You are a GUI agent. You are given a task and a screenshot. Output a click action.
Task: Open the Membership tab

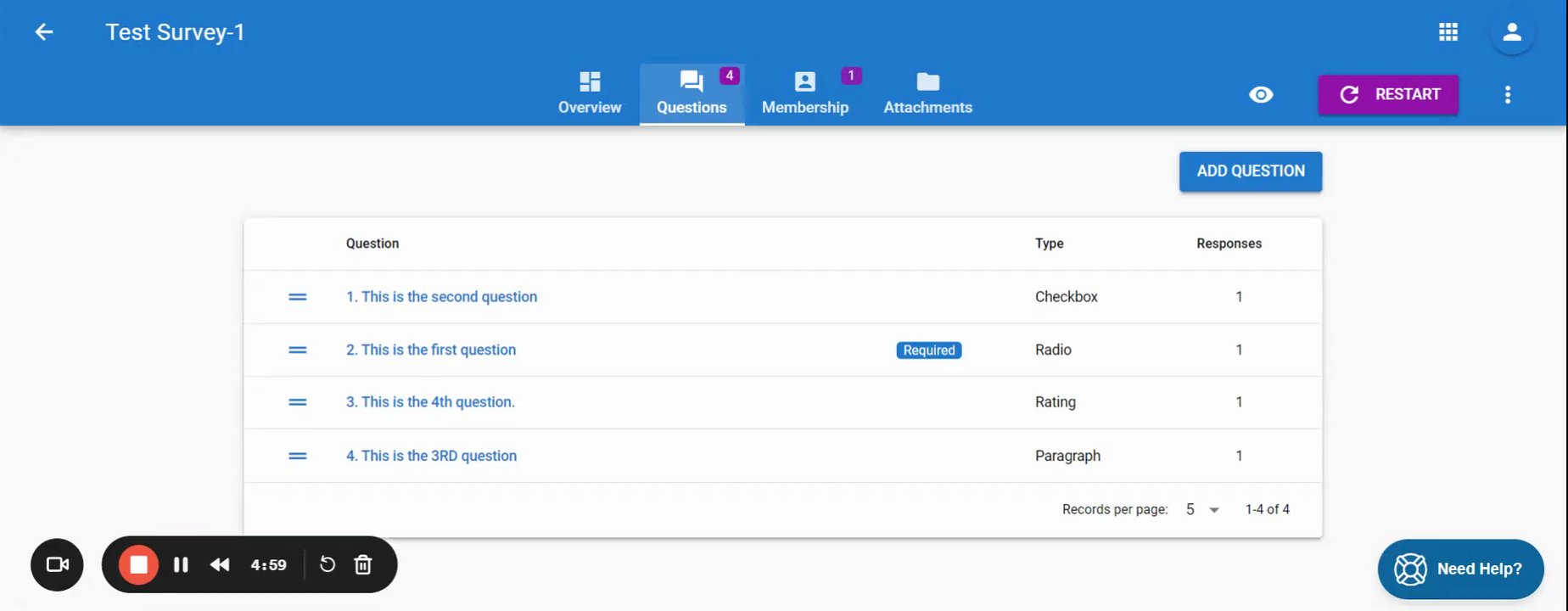click(x=805, y=93)
